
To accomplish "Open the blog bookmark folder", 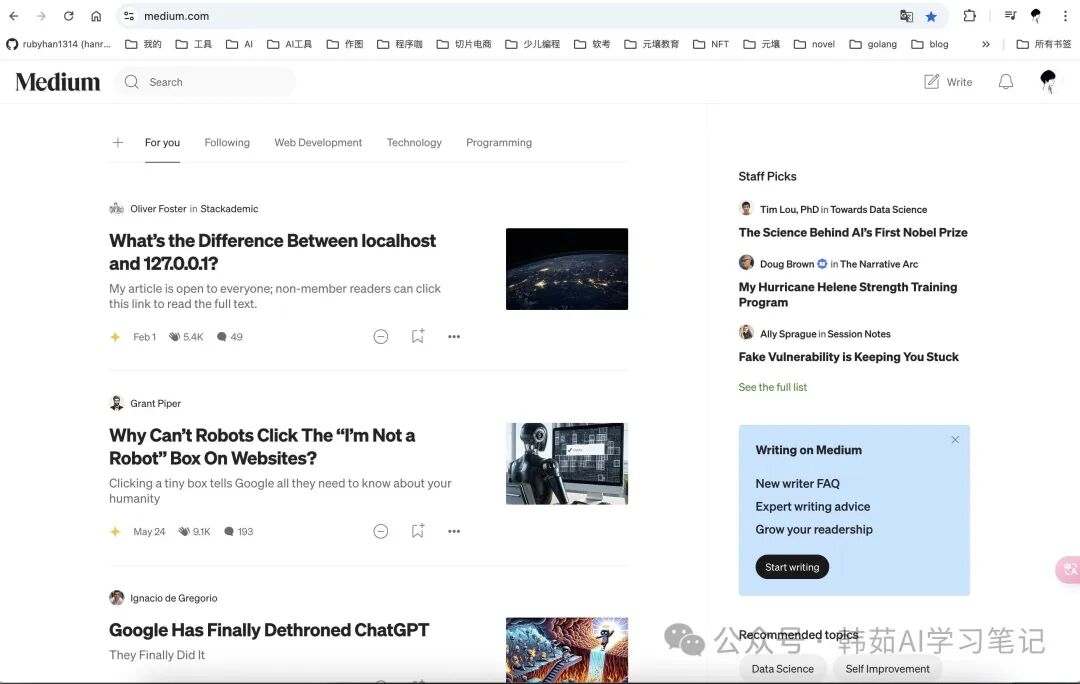I will (x=929, y=44).
